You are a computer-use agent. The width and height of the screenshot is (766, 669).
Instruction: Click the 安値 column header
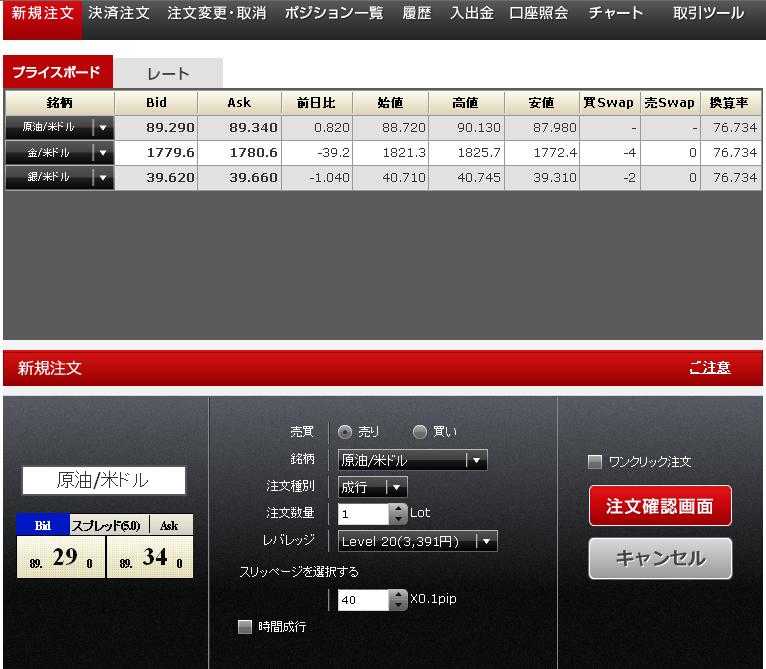(x=541, y=103)
